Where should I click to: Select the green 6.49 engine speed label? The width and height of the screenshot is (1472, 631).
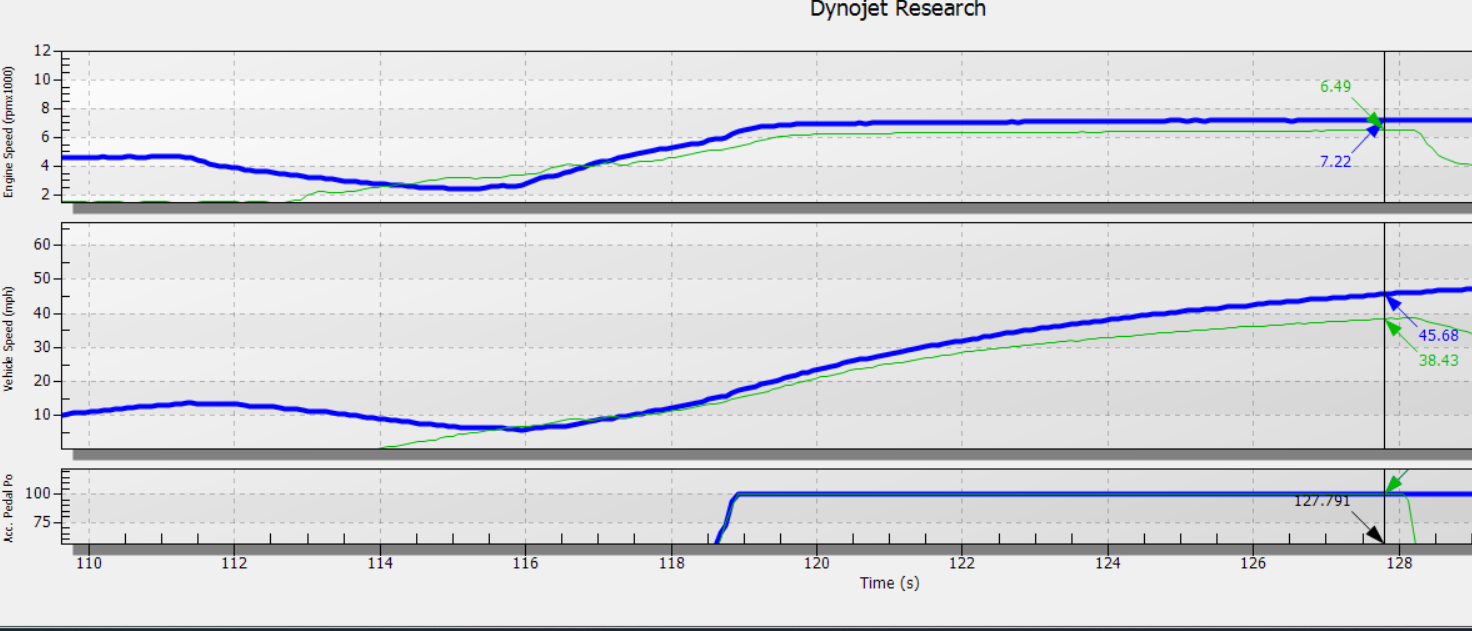[x=1335, y=87]
